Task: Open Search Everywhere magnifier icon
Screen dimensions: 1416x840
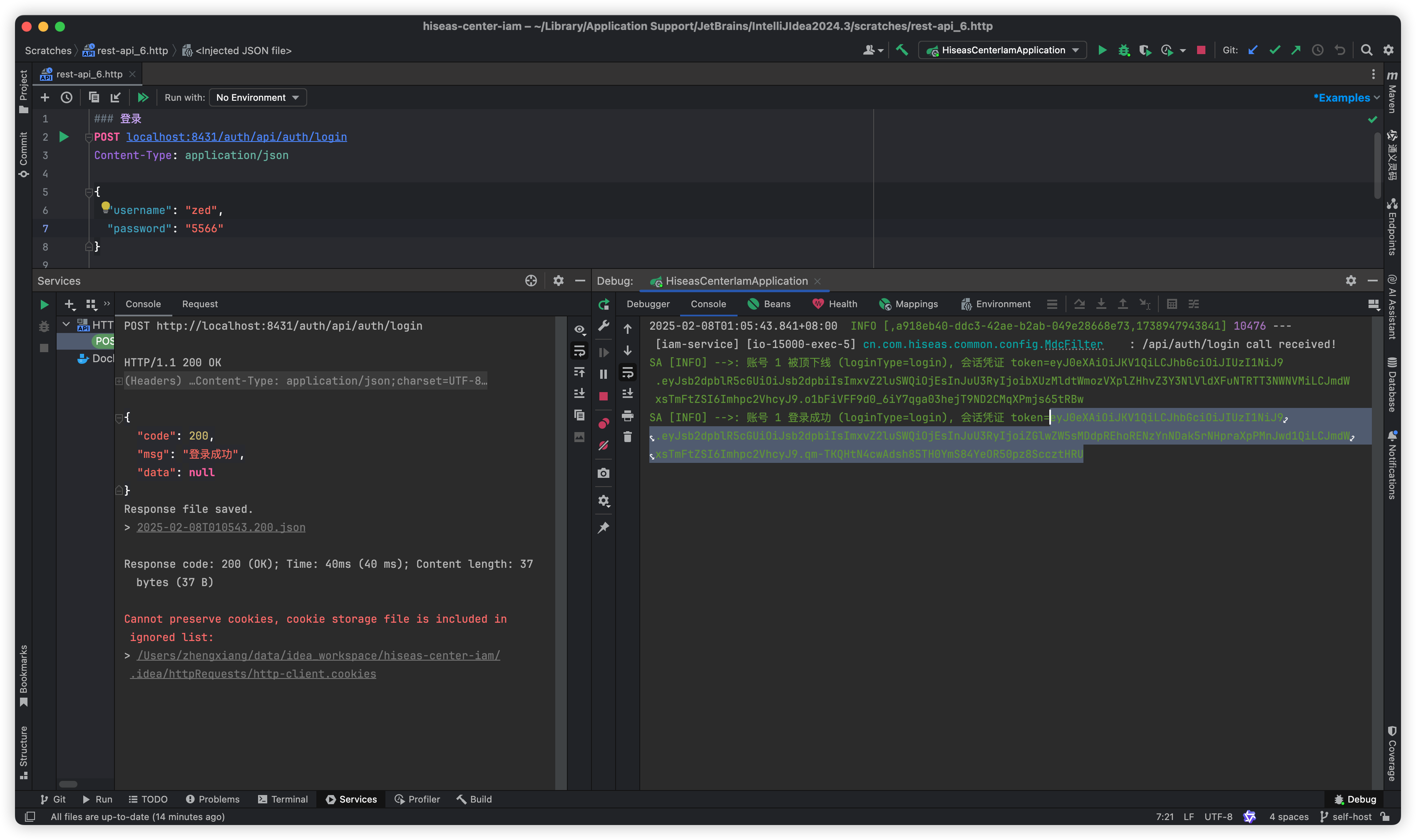Action: 1366,50
